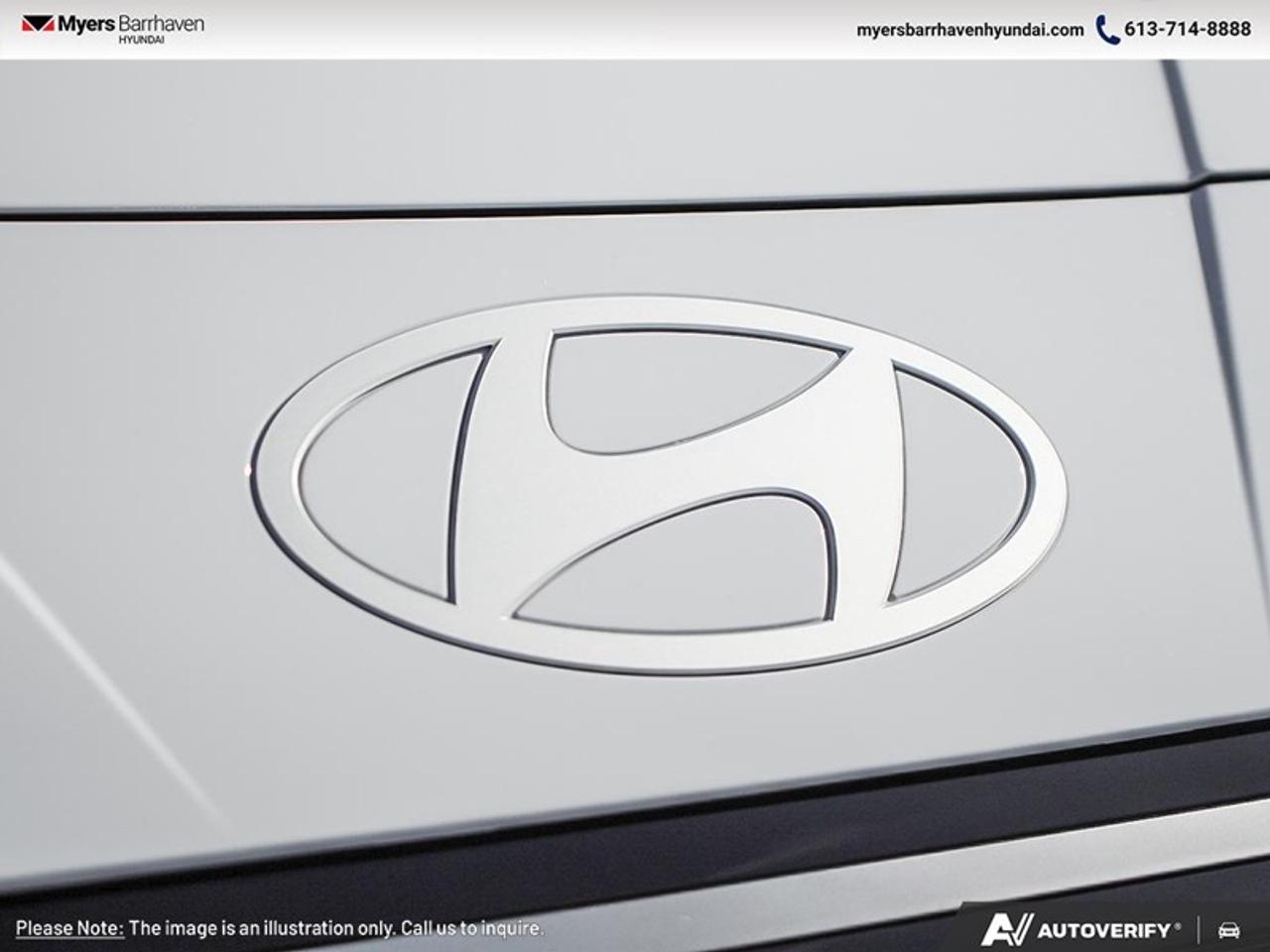Click the small car icon beside AutoVerify

coord(1229,930)
